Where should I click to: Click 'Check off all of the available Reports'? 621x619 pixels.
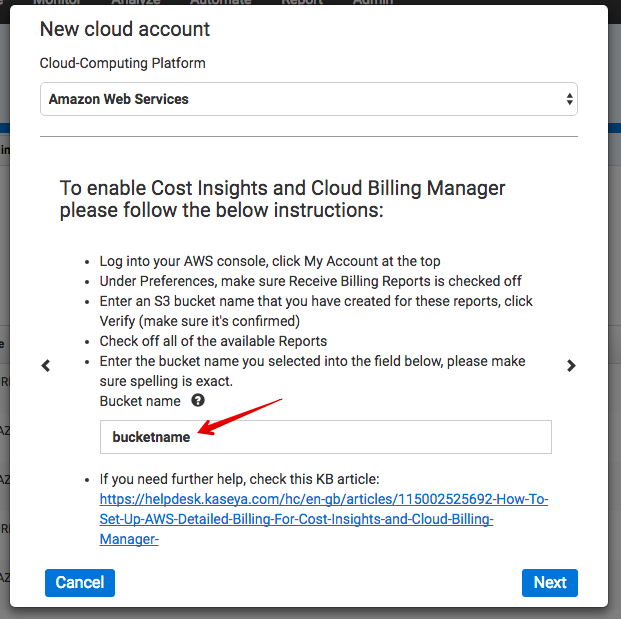click(213, 341)
